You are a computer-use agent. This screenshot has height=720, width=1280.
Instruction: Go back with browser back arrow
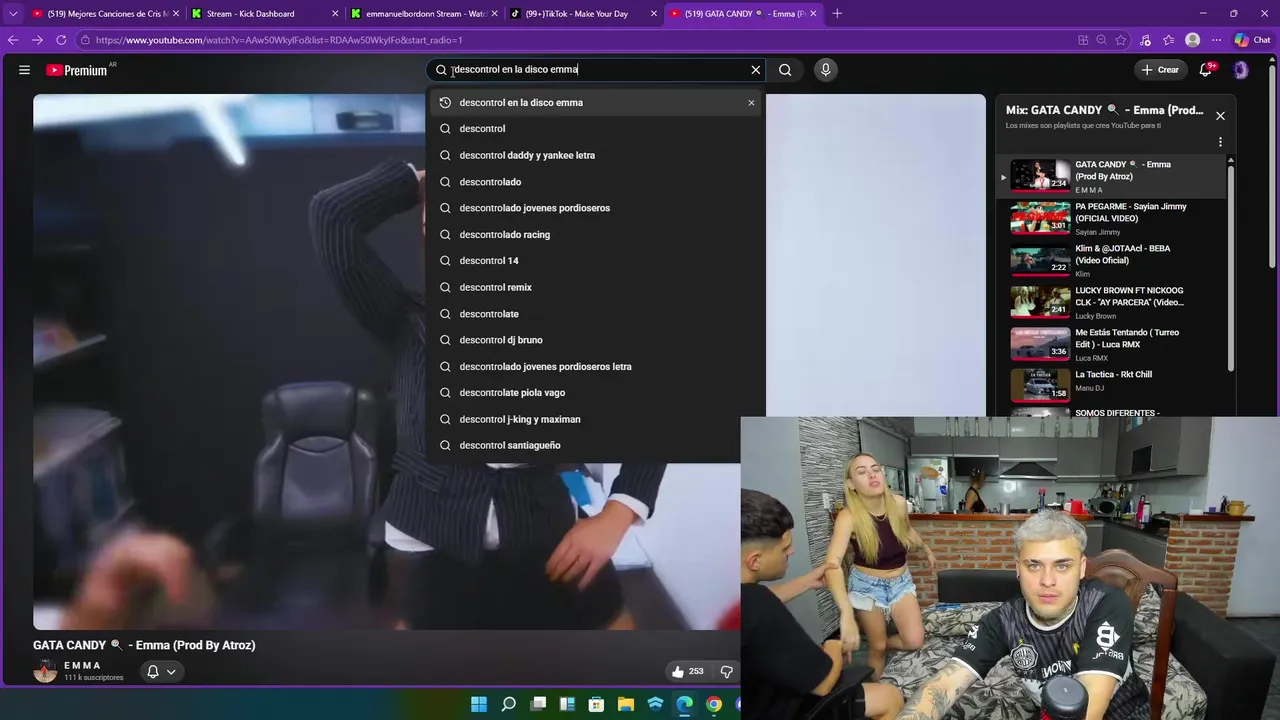(12, 40)
